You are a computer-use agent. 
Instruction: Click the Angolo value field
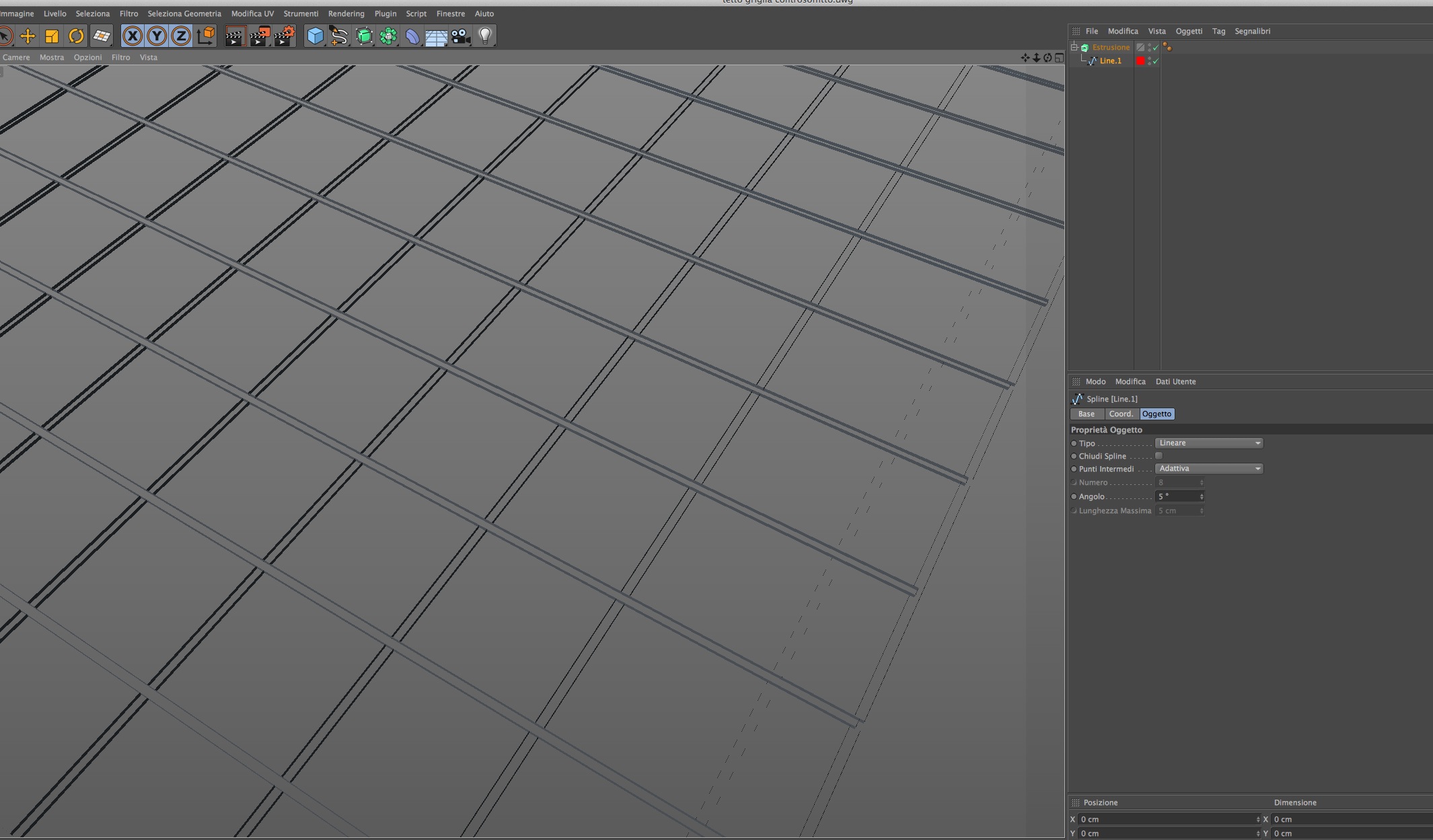[1176, 496]
